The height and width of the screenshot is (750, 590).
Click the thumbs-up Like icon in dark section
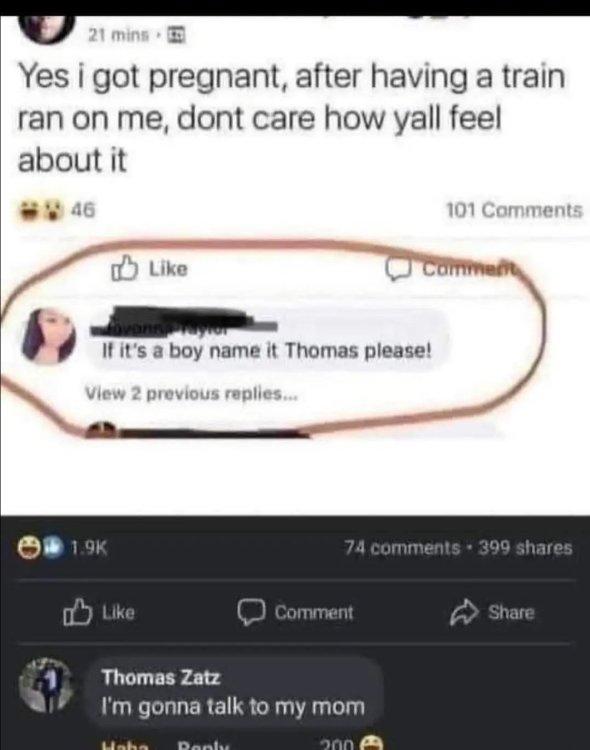[78, 613]
